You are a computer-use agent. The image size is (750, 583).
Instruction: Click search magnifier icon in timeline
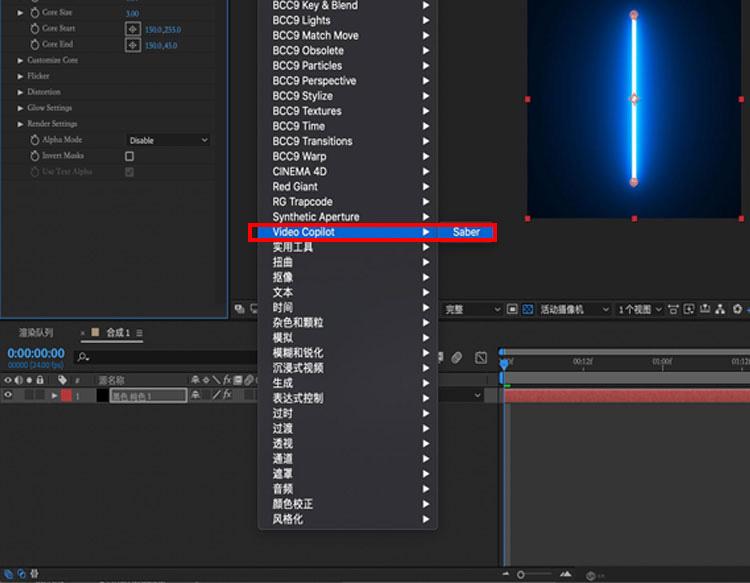(x=83, y=357)
